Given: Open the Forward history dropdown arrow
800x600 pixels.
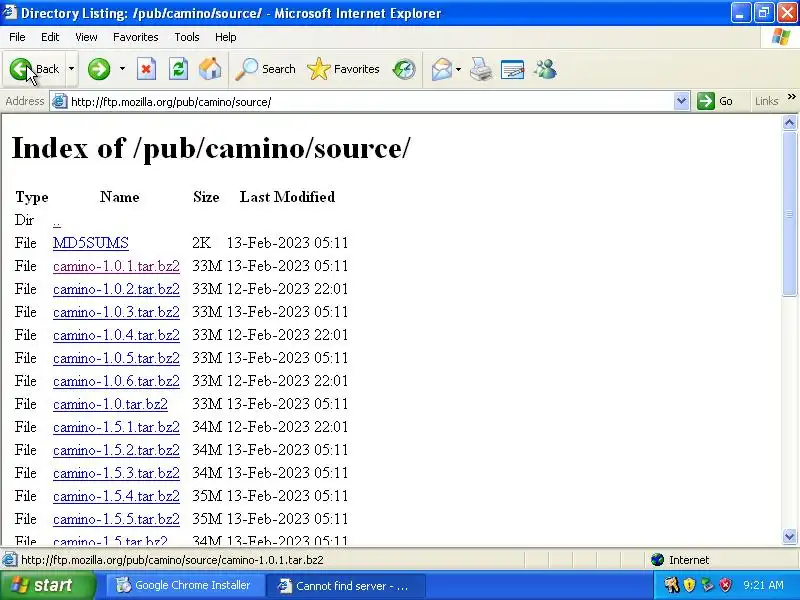Looking at the screenshot, I should click(122, 69).
